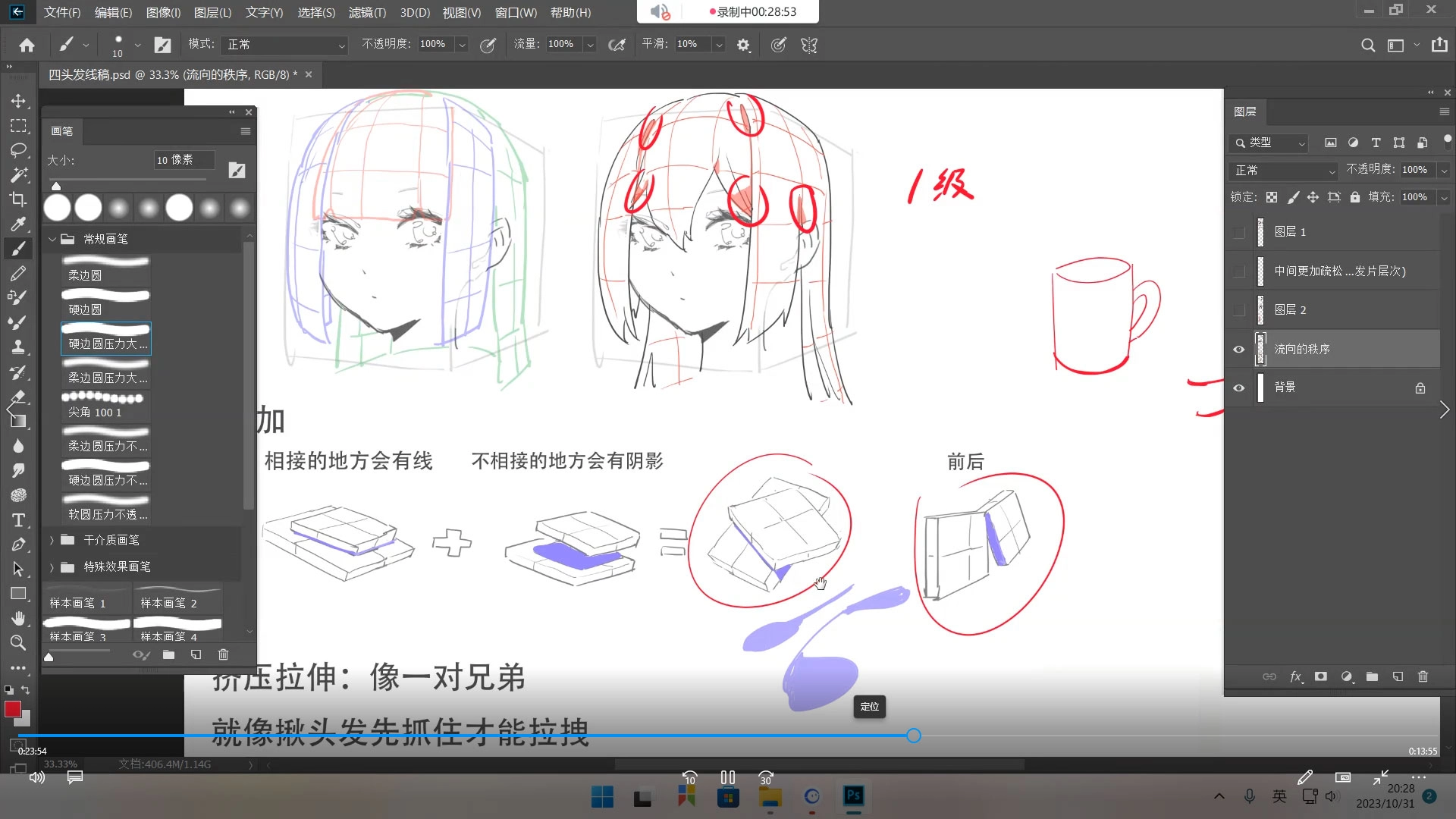Image resolution: width=1456 pixels, height=819 pixels.
Task: Choose the 硬边圆 brush preset
Action: [105, 303]
